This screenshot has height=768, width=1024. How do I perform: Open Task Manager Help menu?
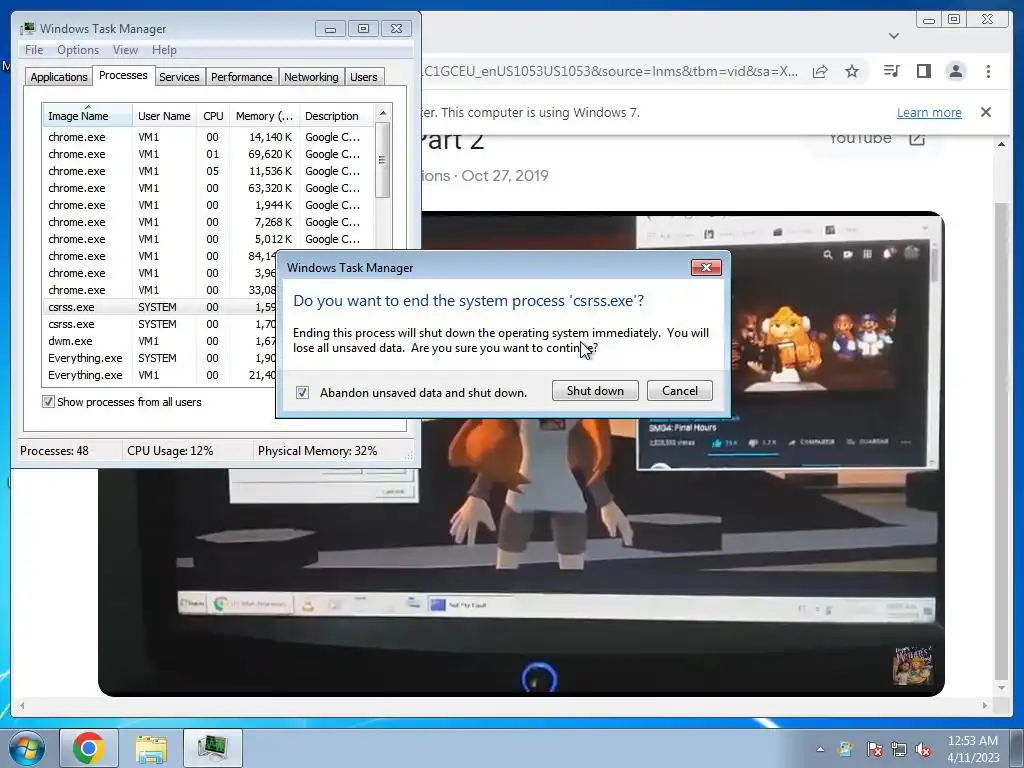coord(164,50)
